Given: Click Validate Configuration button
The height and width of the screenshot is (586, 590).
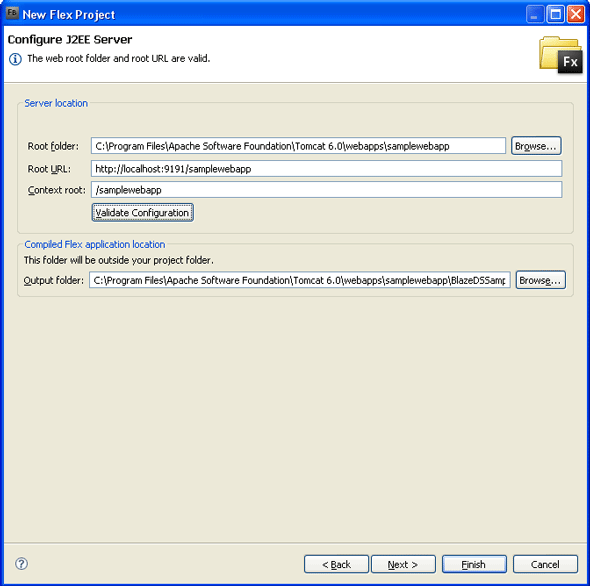Looking at the screenshot, I should (142, 213).
